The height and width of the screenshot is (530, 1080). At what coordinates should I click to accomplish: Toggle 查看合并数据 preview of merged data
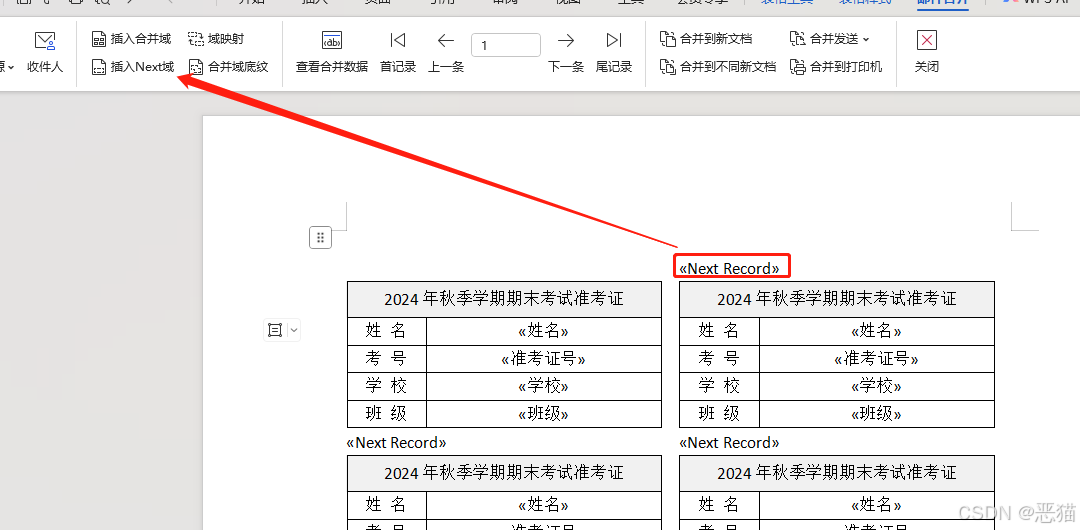[x=332, y=53]
